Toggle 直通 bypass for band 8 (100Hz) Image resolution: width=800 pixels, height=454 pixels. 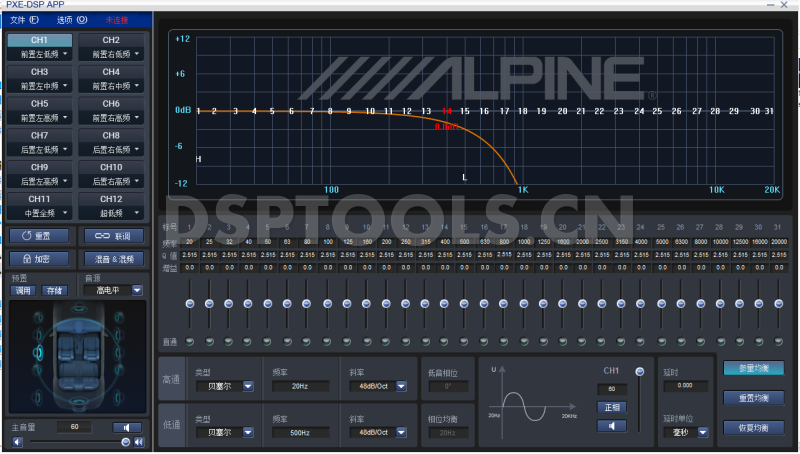coord(327,341)
